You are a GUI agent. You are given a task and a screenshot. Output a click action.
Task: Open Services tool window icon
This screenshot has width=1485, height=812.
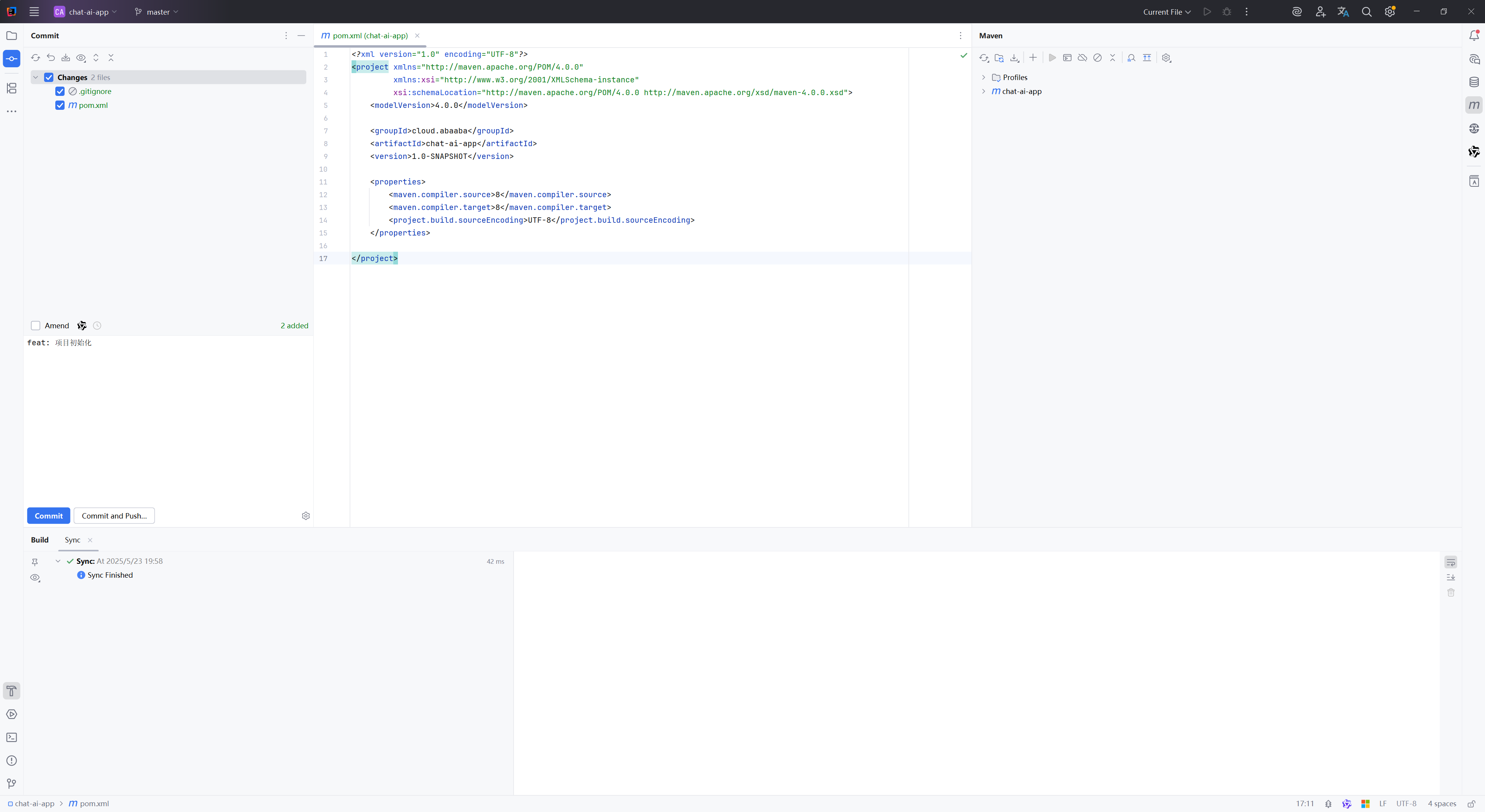(12, 715)
